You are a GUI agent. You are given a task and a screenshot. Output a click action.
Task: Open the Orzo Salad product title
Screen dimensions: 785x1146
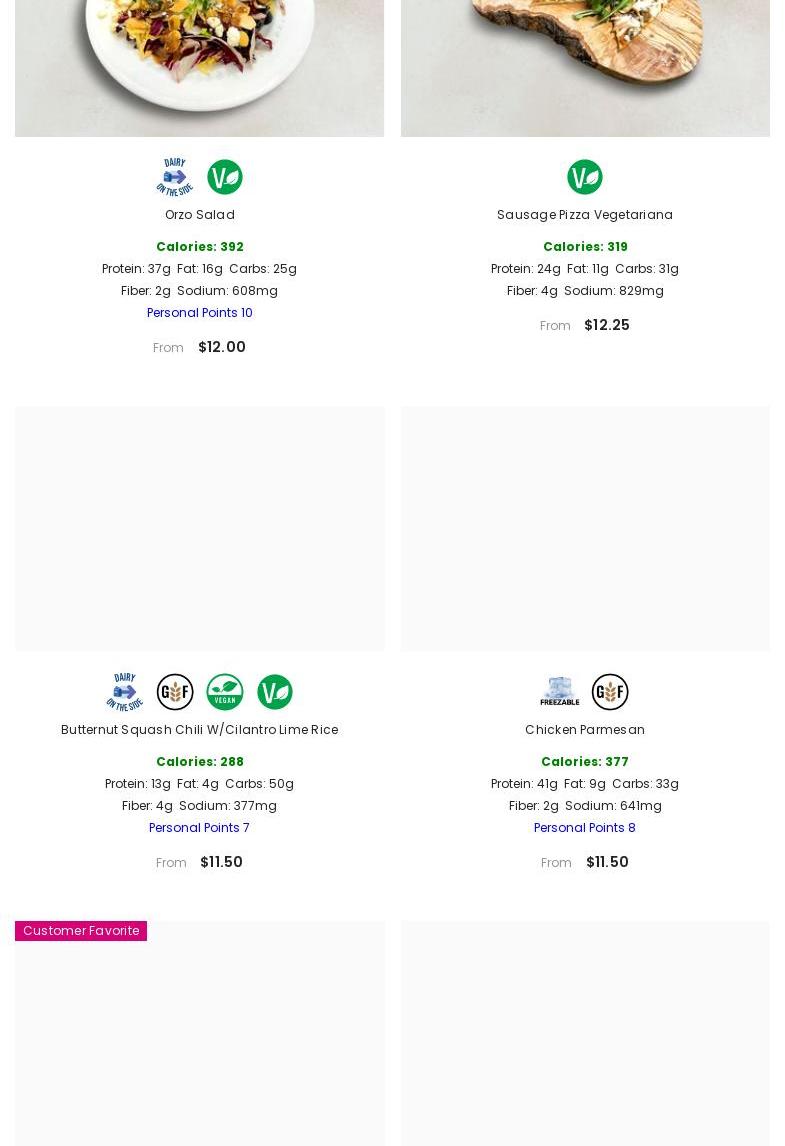pos(200,214)
